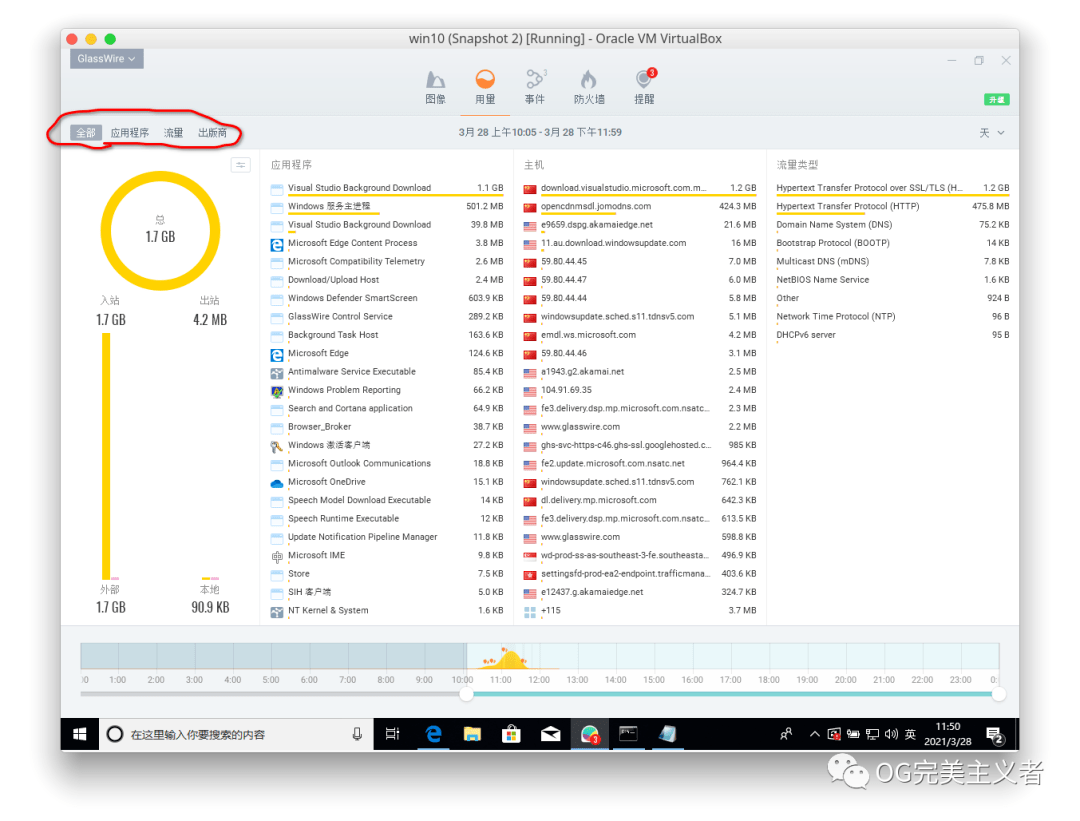Click host emdl.ws.microsoft.com
The image size is (1080, 821).
tap(588, 335)
